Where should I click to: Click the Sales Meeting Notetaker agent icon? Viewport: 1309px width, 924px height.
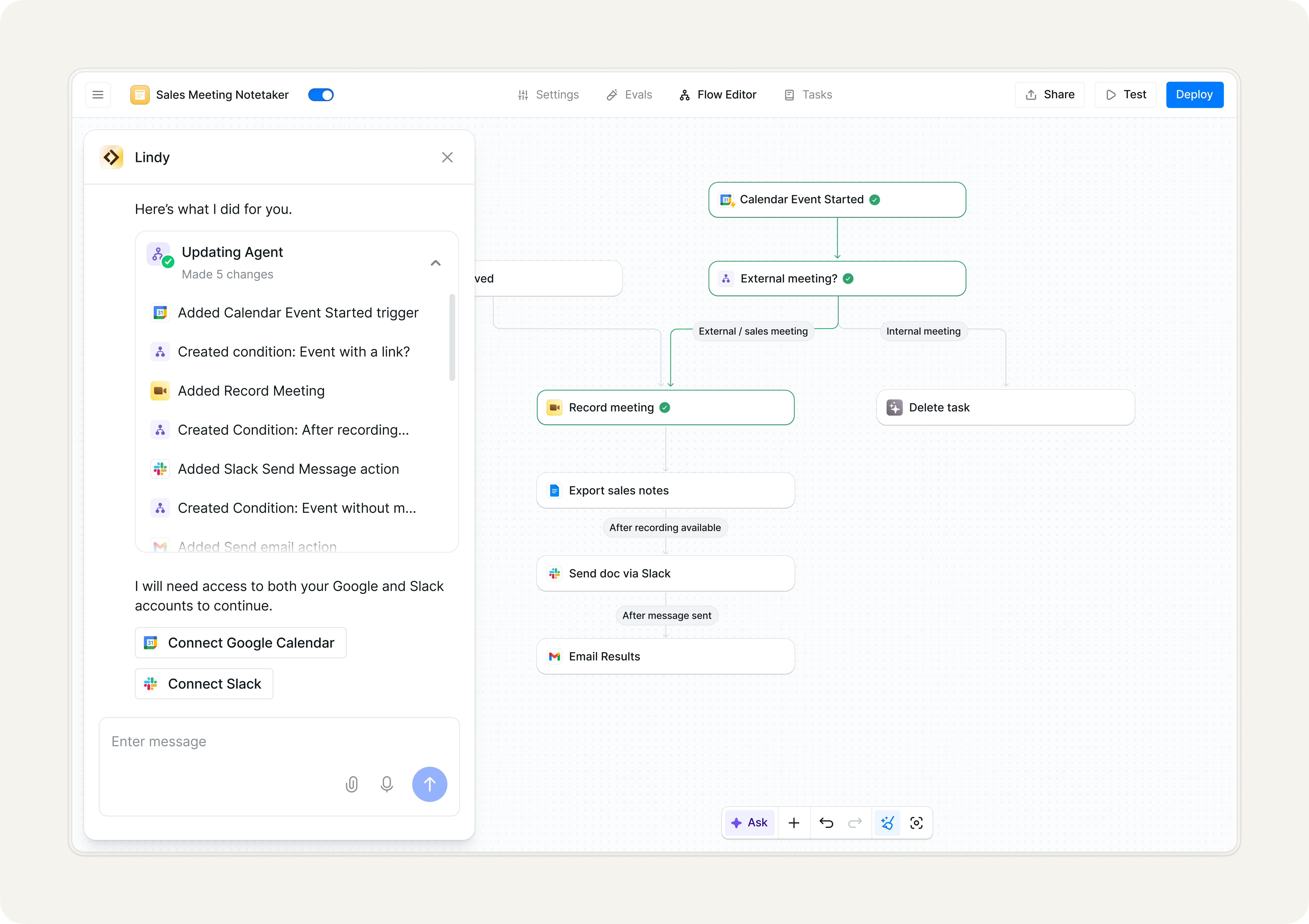(140, 95)
